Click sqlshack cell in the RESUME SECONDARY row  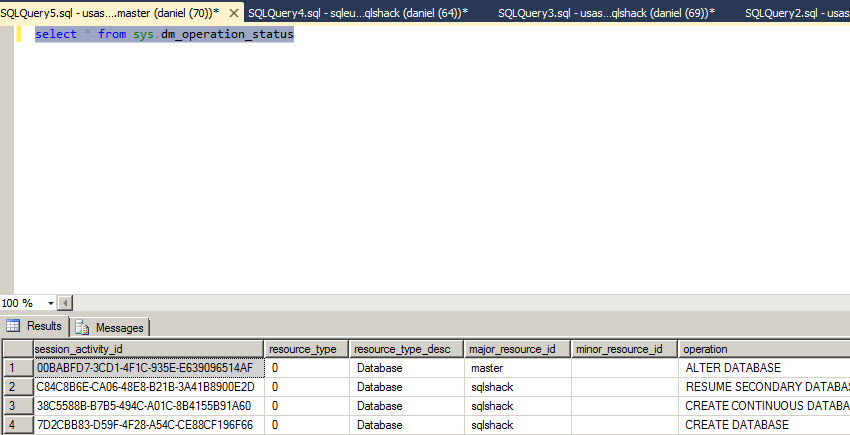point(518,387)
